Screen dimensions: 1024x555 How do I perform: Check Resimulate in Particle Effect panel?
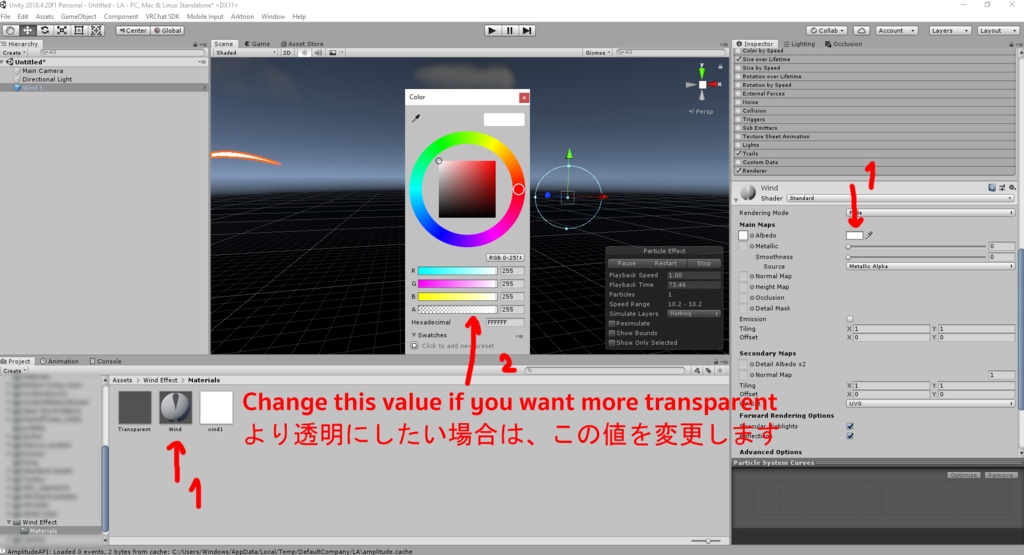pos(612,323)
